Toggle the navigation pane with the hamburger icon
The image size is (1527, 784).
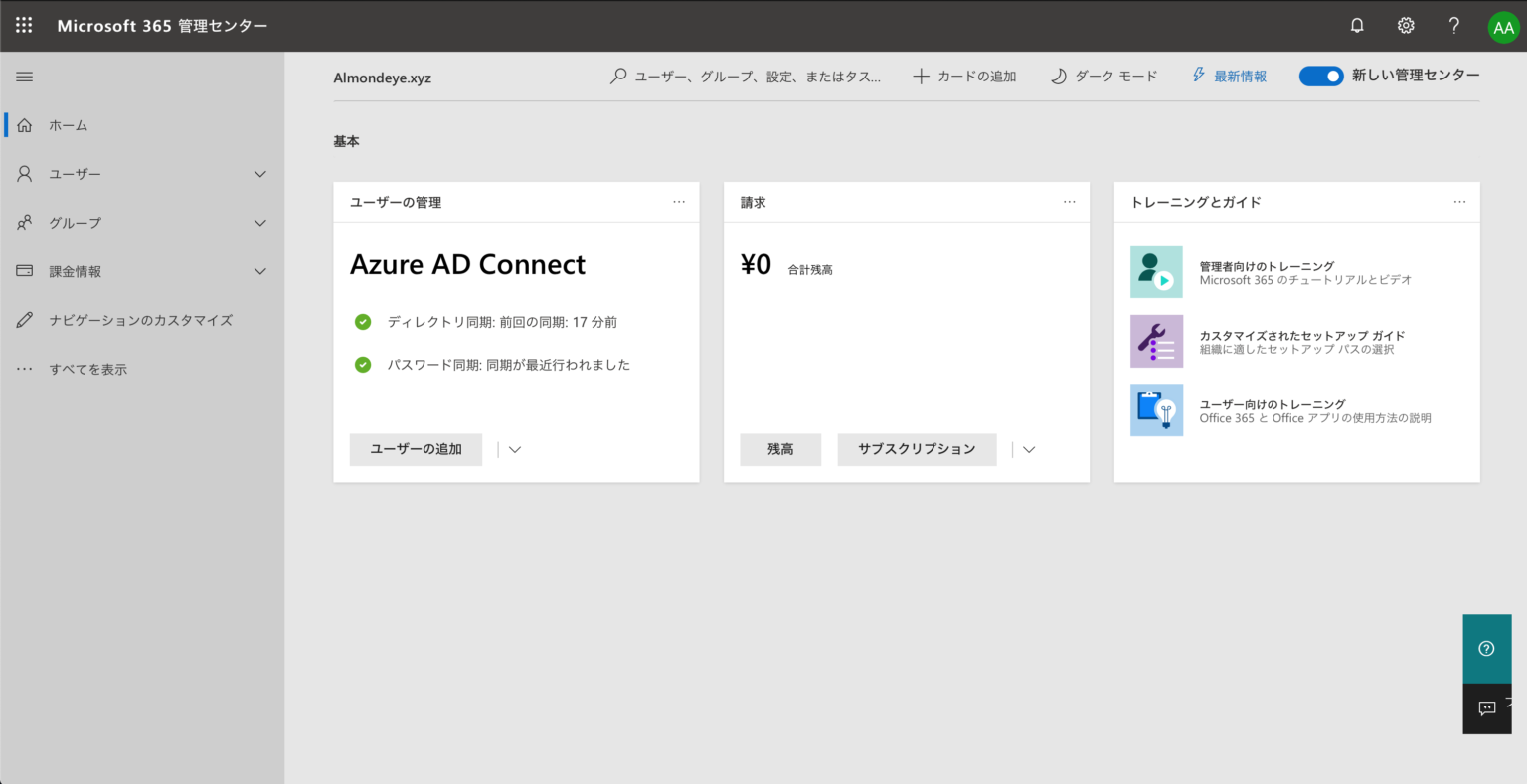pyautogui.click(x=24, y=76)
